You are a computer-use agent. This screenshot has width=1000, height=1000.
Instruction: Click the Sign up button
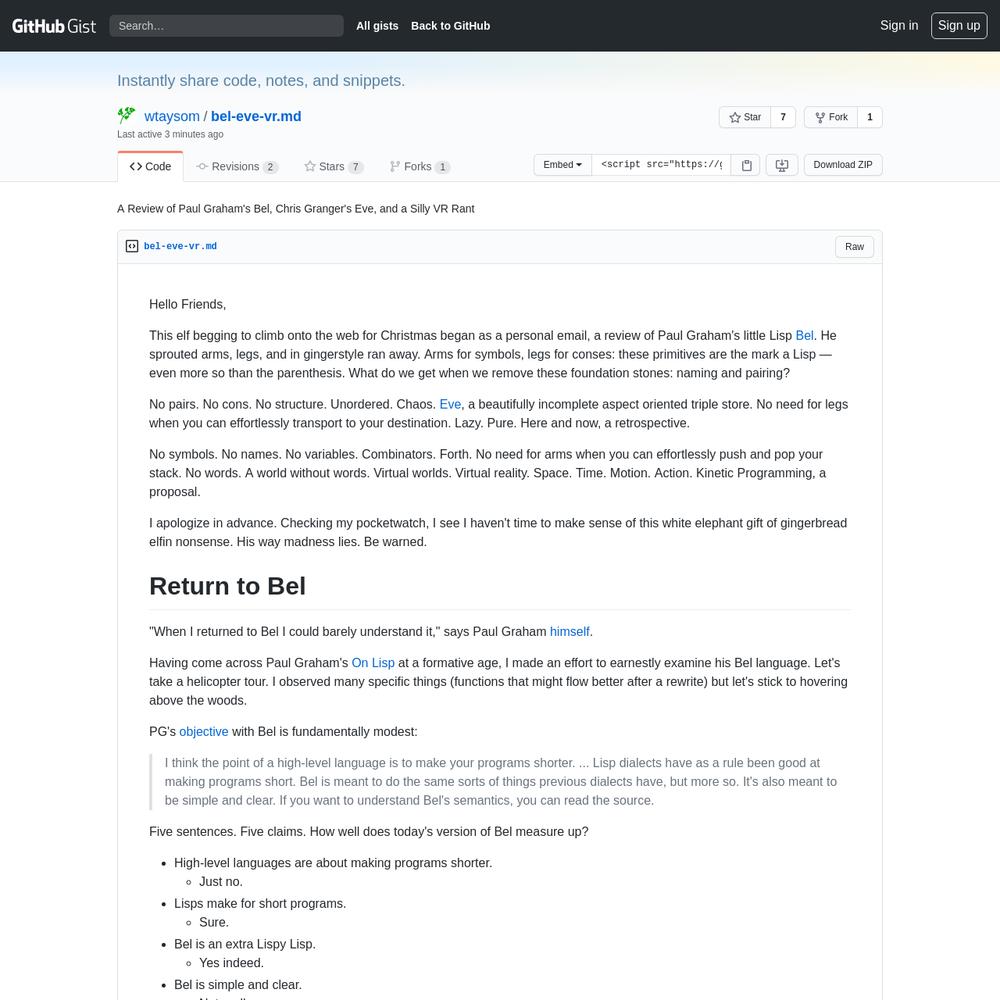coord(959,26)
